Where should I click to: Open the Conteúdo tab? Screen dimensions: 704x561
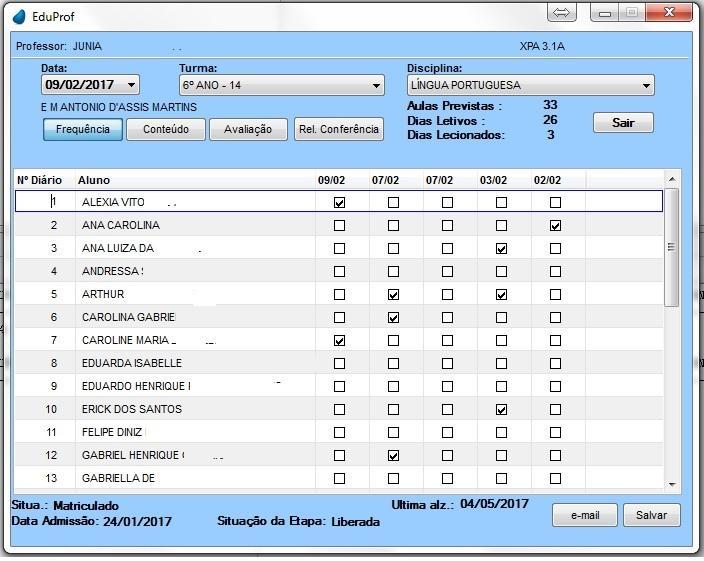(x=165, y=130)
